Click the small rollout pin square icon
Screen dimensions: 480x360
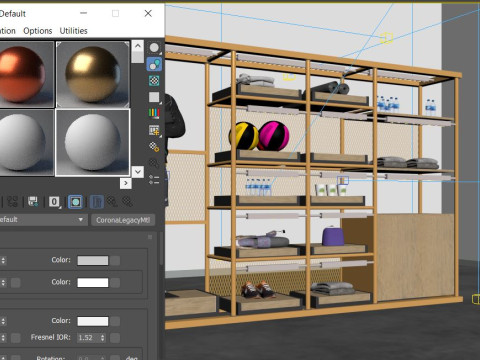[150, 237]
